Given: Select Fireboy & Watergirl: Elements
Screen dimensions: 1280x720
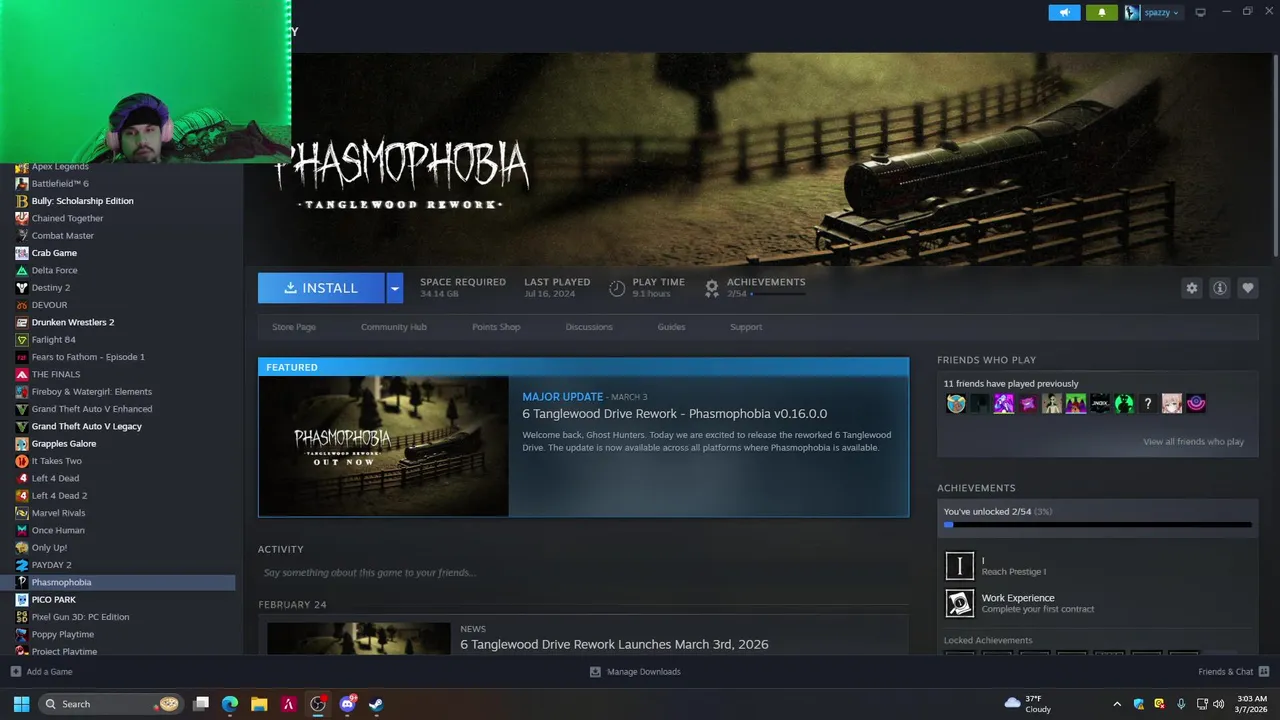Looking at the screenshot, I should 91,392.
